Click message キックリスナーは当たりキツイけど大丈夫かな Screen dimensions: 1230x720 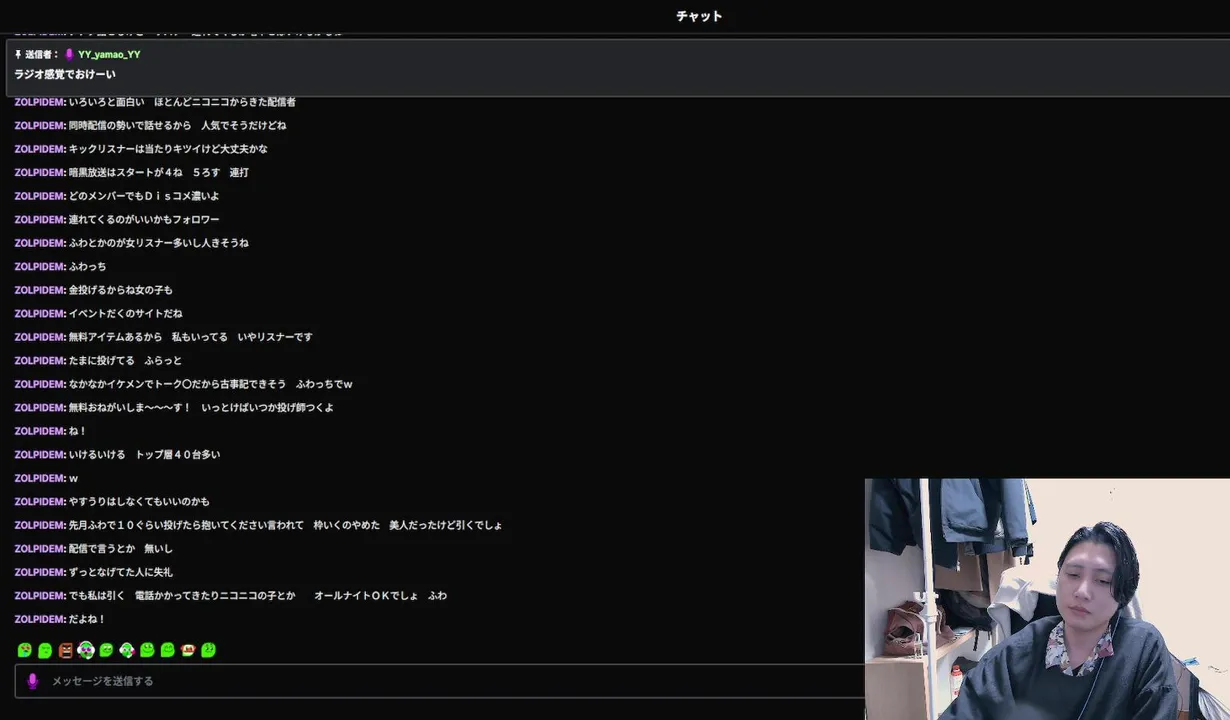click(x=168, y=149)
